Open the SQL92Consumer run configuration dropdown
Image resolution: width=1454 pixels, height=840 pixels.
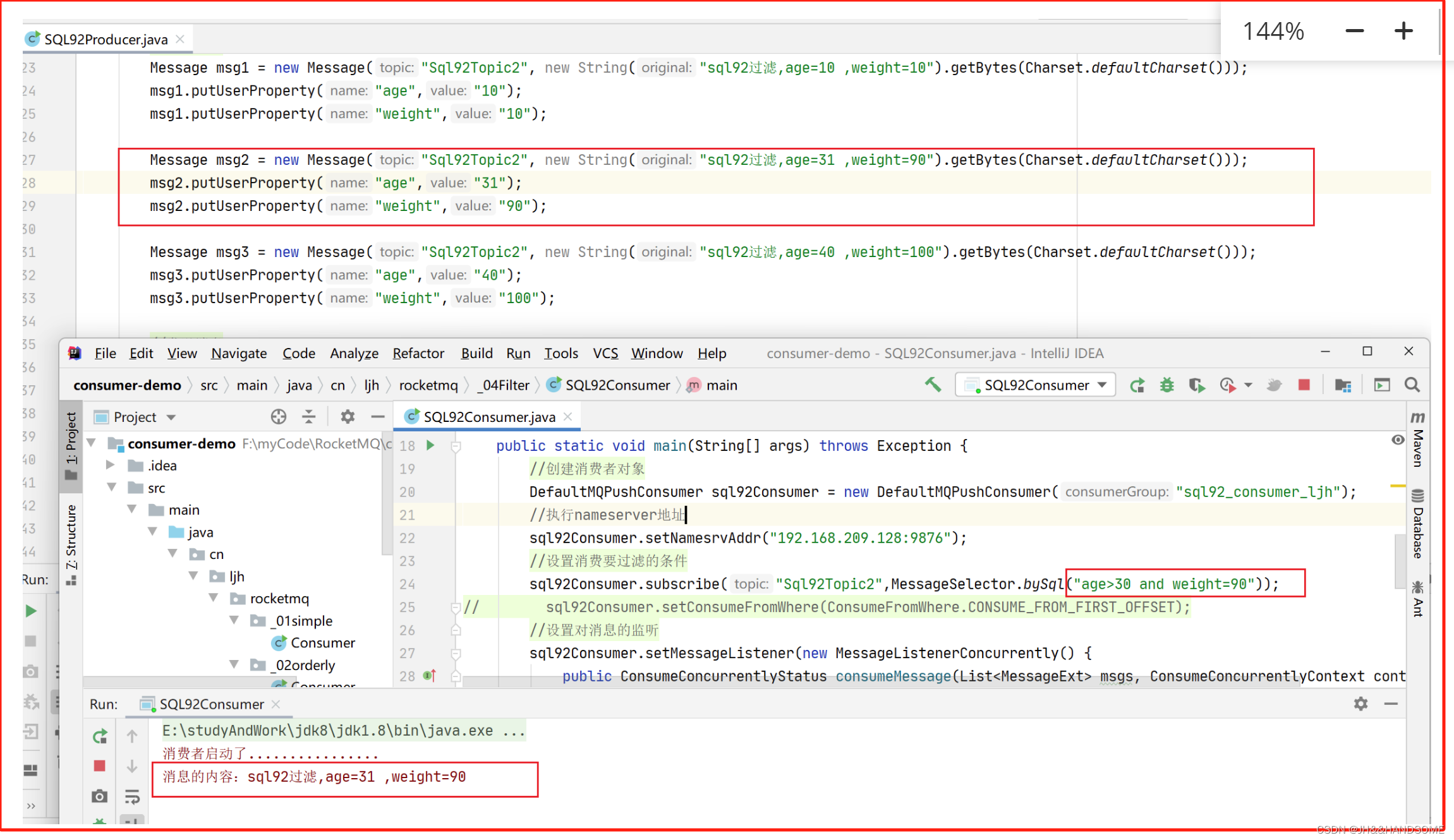[x=1036, y=385]
